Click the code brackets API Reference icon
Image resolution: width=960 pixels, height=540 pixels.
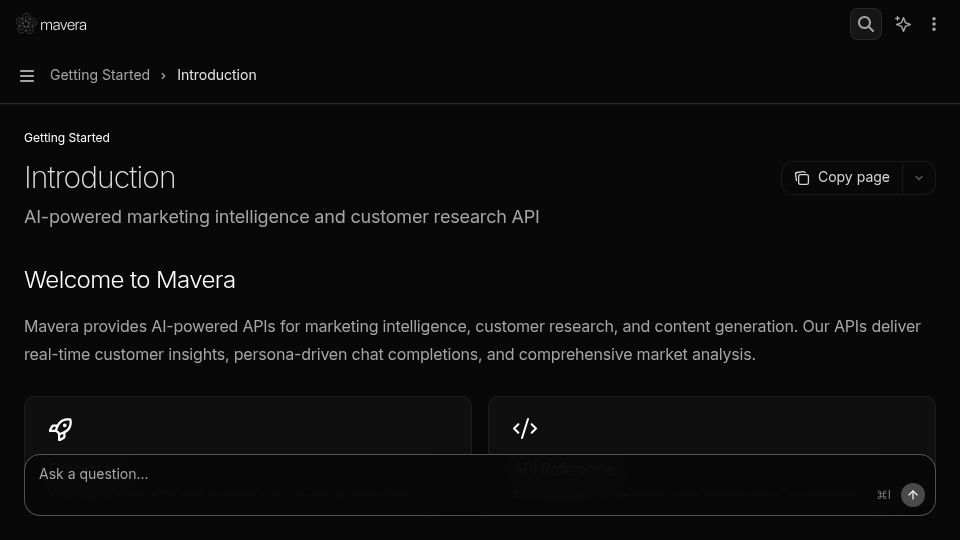(525, 429)
